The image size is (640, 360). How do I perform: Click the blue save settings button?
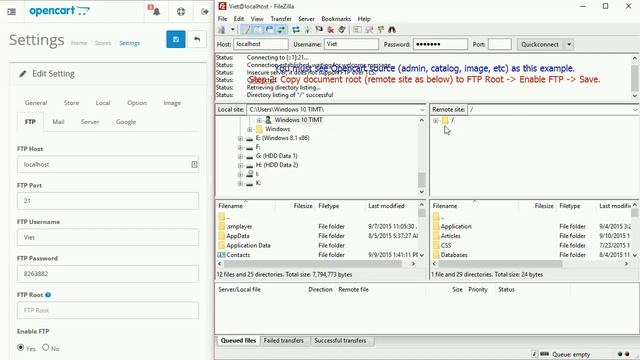tap(176, 39)
